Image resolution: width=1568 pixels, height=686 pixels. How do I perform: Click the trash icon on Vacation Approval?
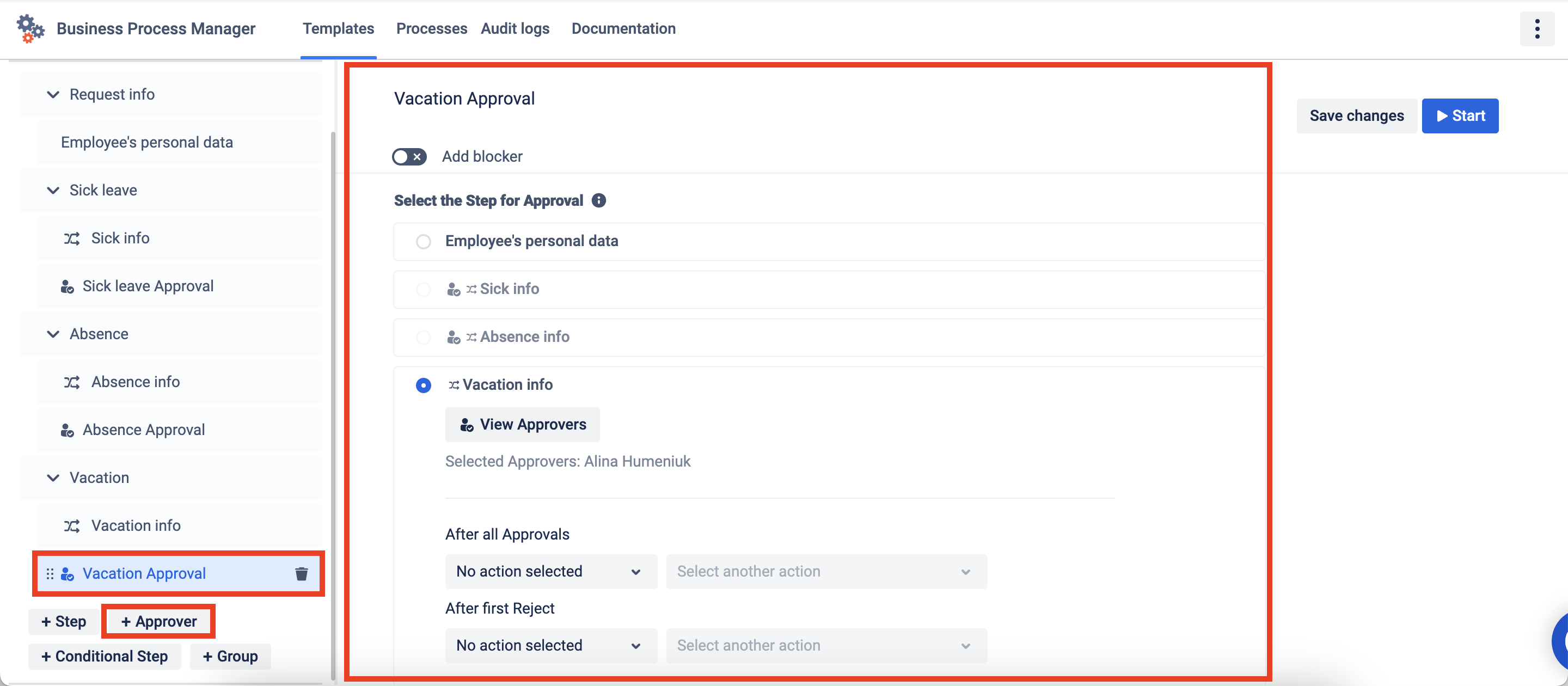301,573
